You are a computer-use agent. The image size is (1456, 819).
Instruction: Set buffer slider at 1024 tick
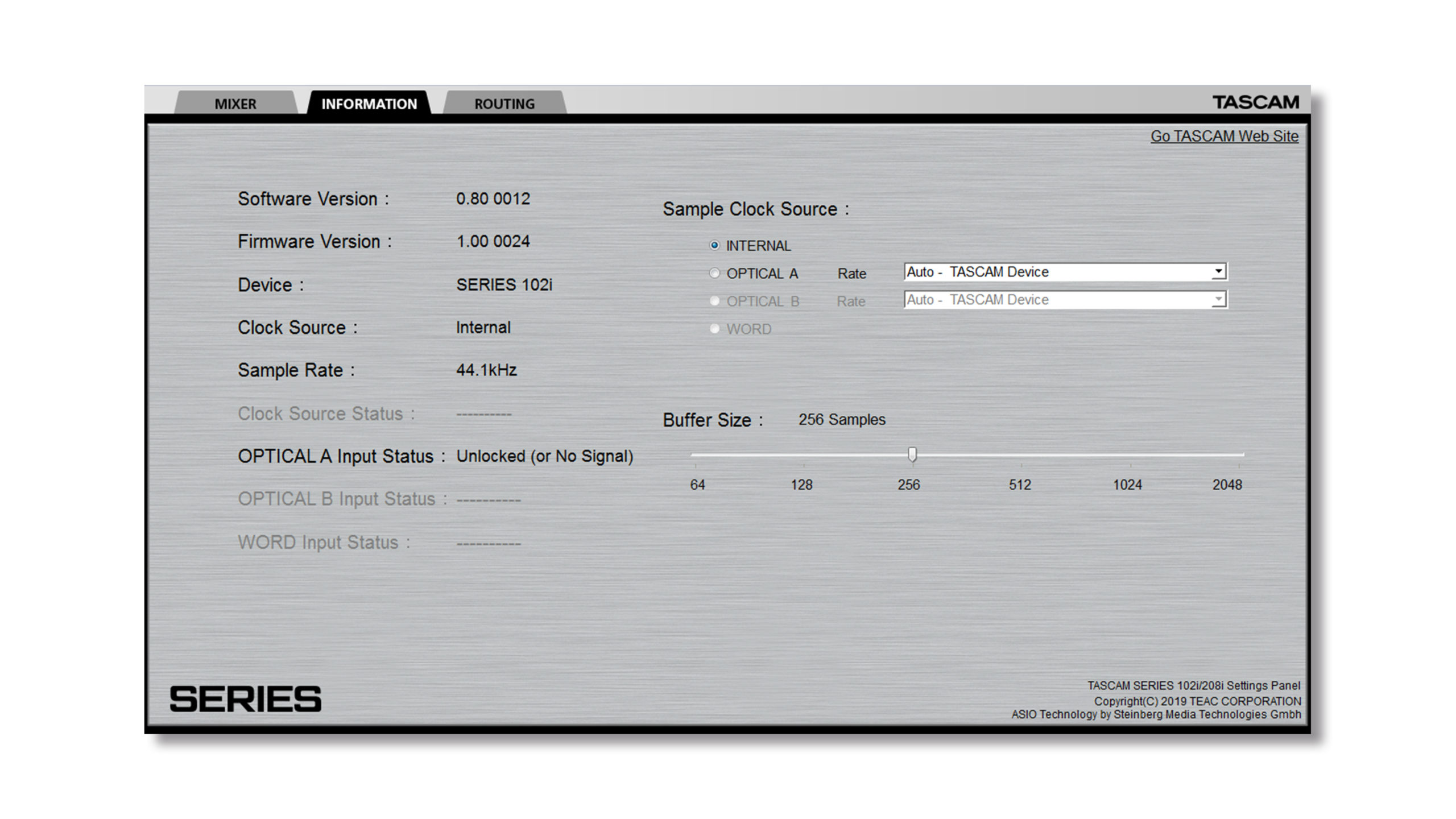tap(1130, 455)
